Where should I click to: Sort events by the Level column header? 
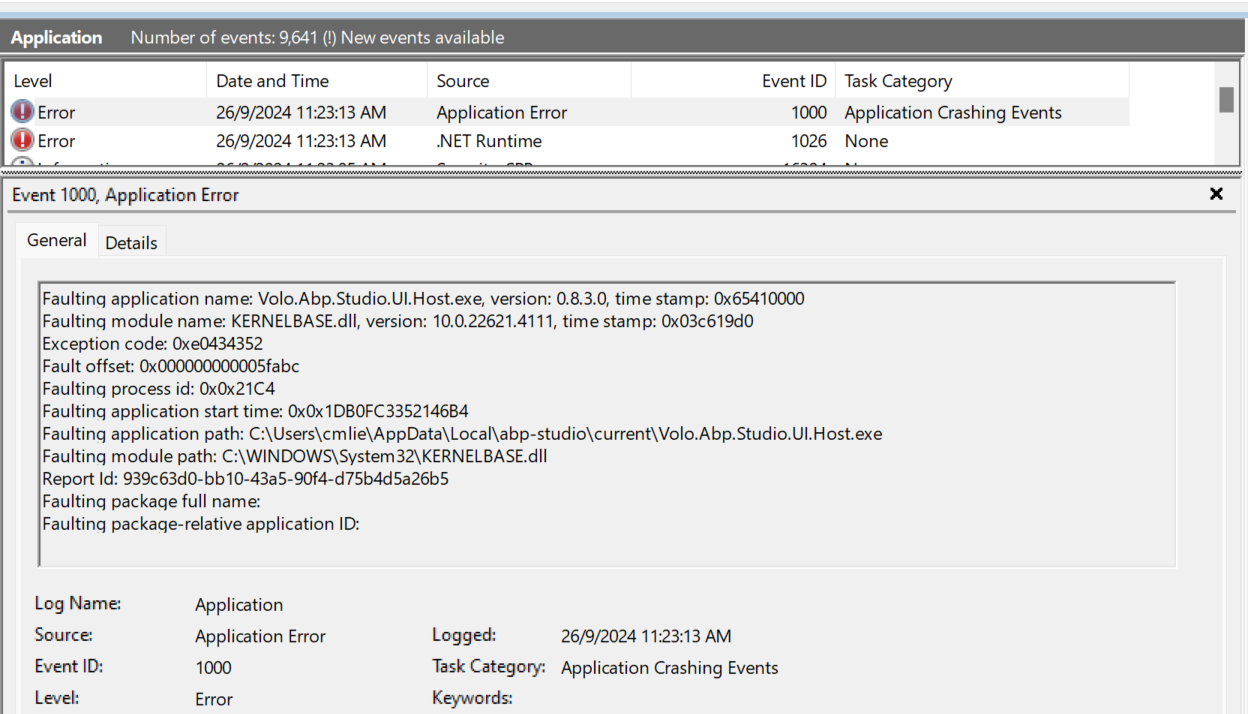tap(33, 81)
